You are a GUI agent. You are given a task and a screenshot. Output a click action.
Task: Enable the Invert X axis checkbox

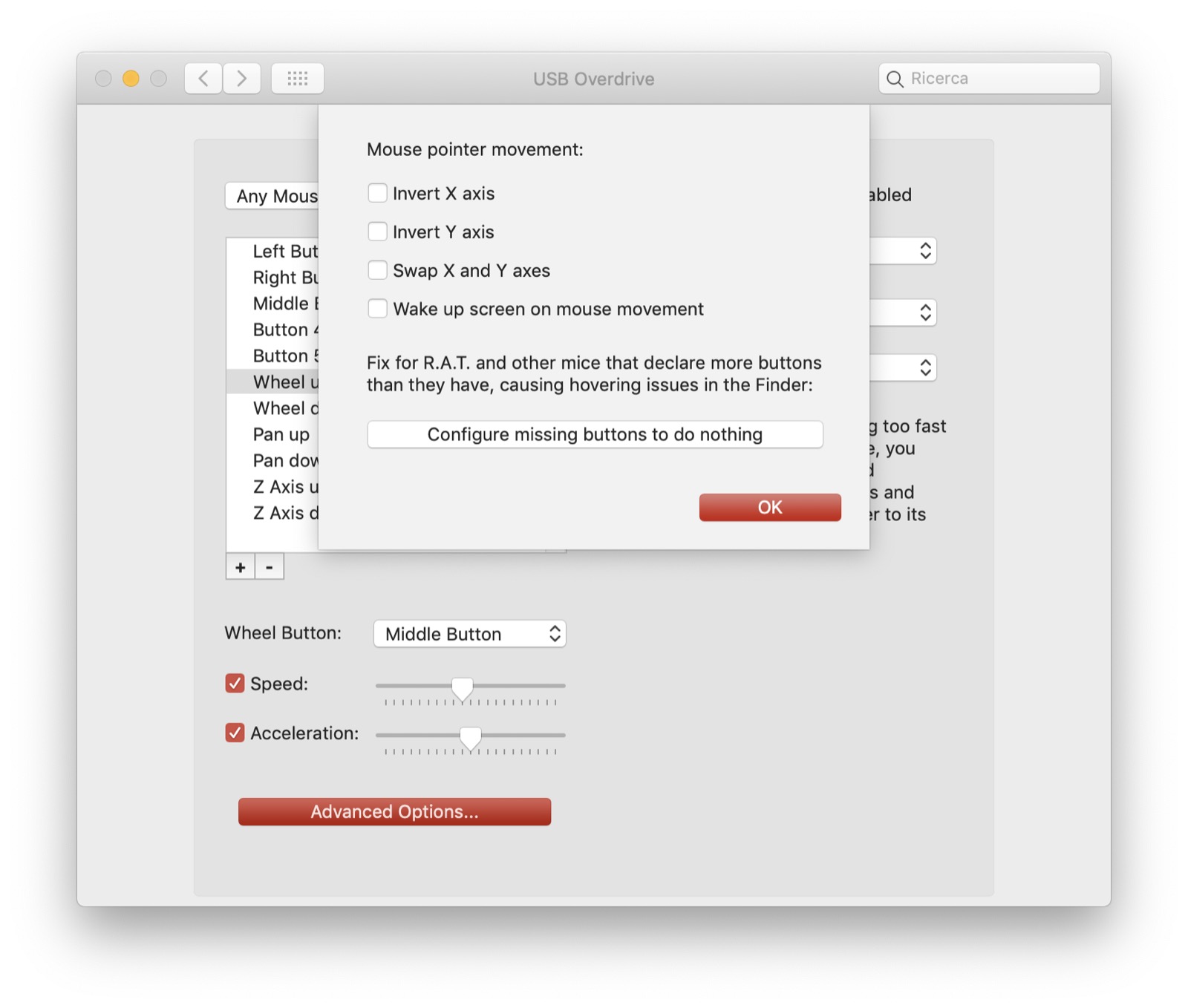(377, 193)
